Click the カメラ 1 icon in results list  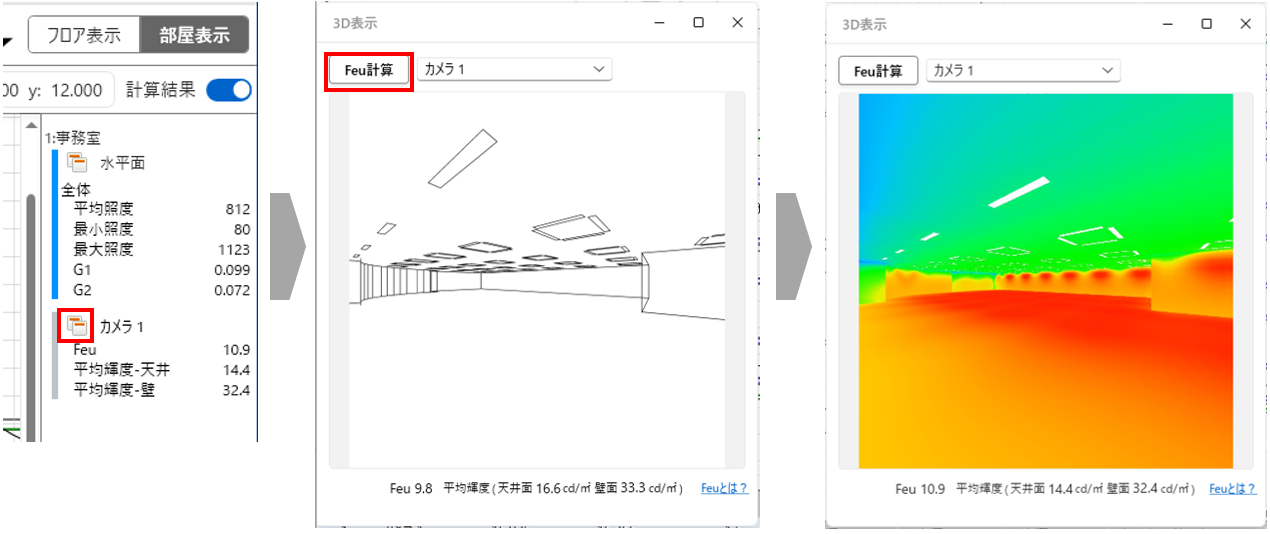click(76, 325)
